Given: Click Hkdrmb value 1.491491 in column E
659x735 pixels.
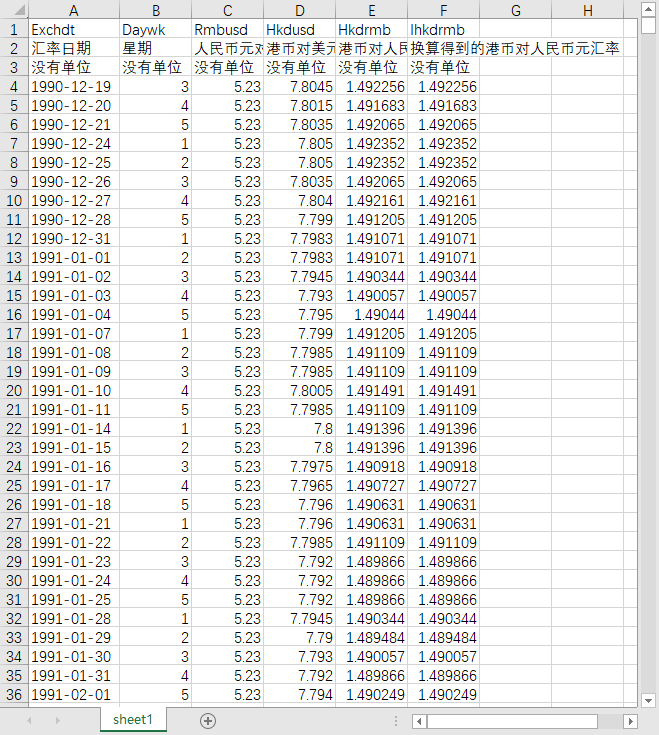Looking at the screenshot, I should click(x=371, y=390).
